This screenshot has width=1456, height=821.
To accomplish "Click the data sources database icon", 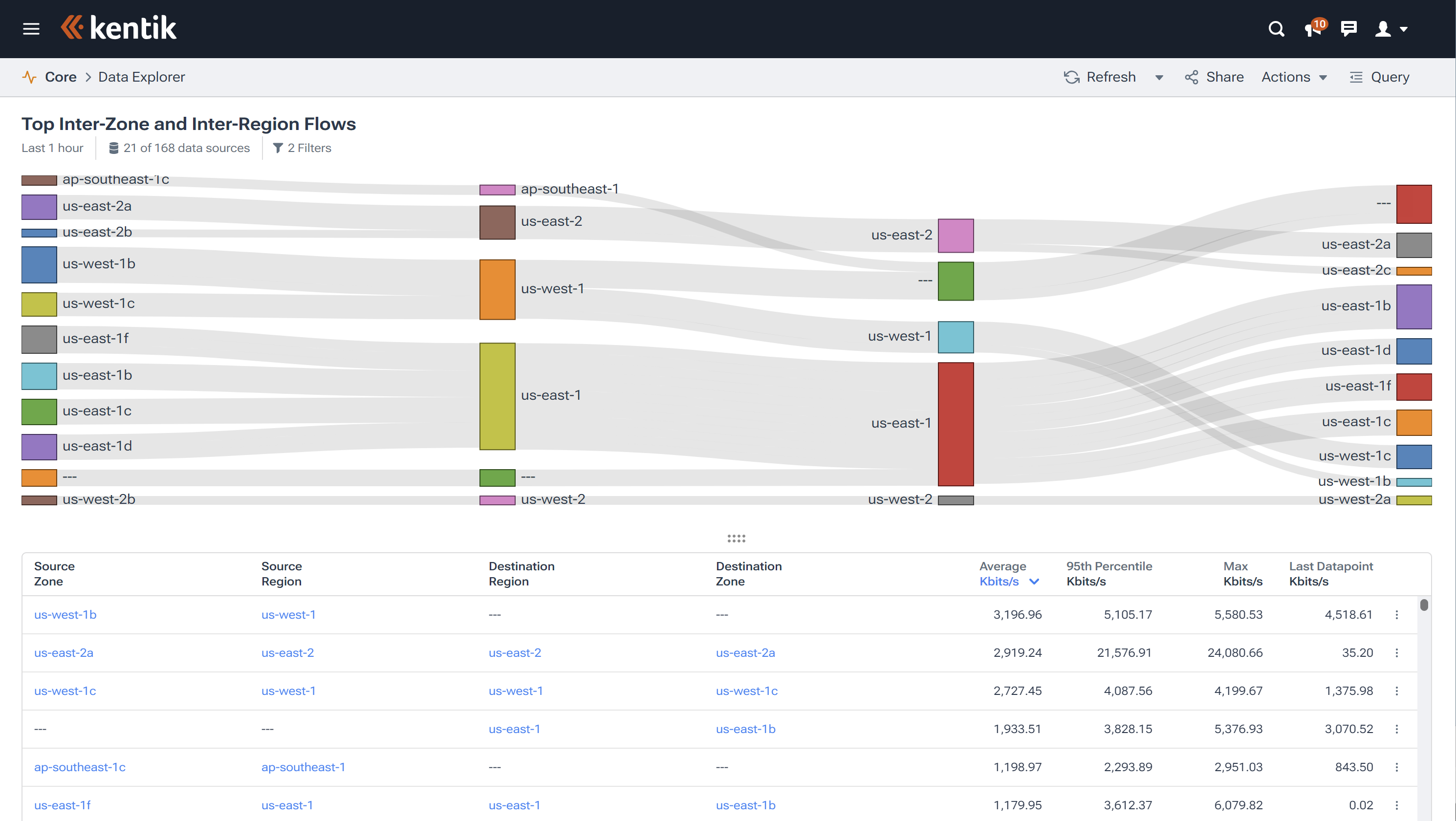I will [x=113, y=148].
